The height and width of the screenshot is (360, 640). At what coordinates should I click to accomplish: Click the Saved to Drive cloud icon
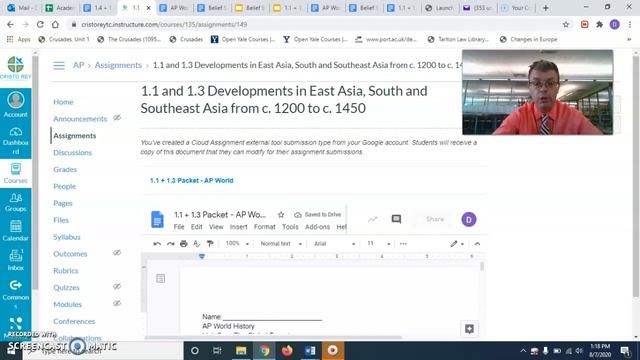coord(298,215)
